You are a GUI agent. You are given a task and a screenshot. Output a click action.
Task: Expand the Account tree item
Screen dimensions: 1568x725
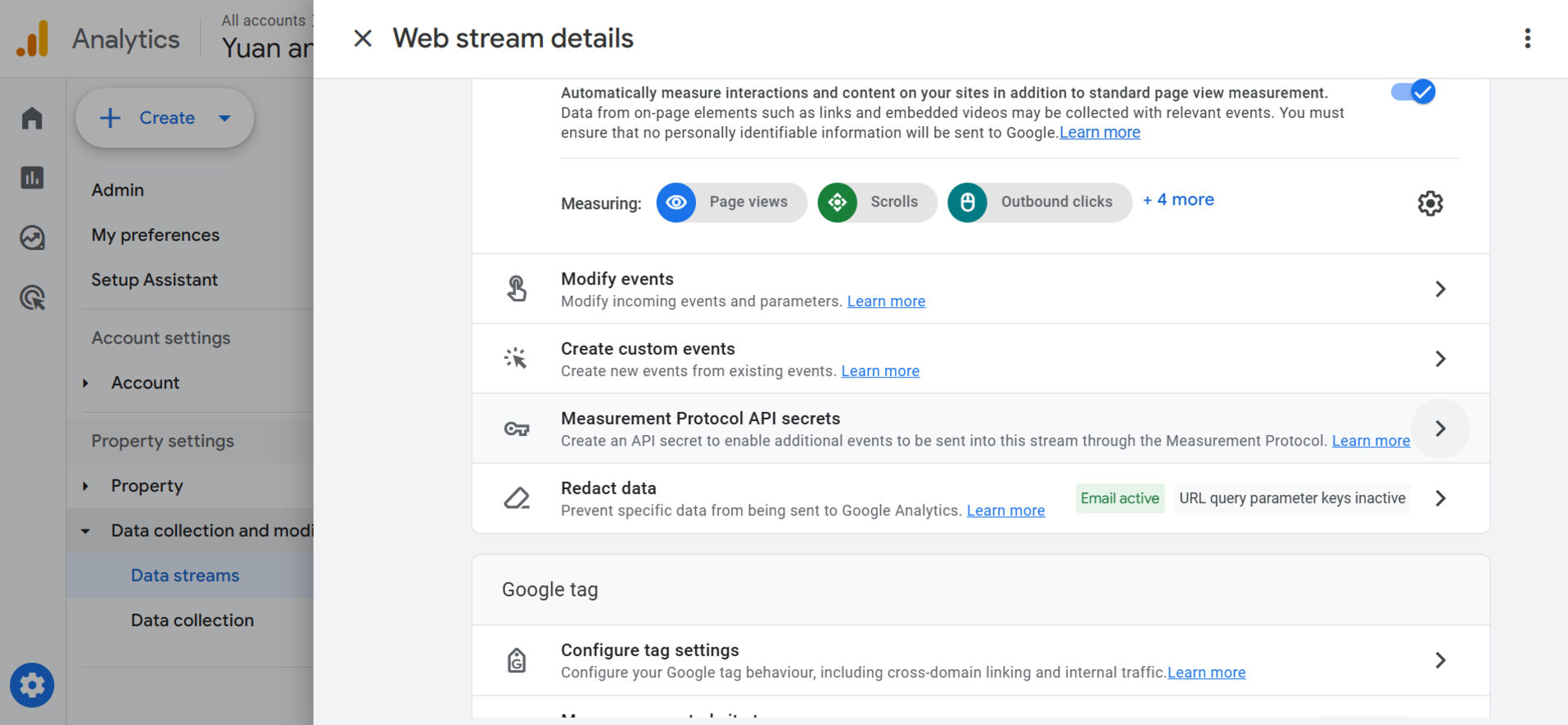86,383
